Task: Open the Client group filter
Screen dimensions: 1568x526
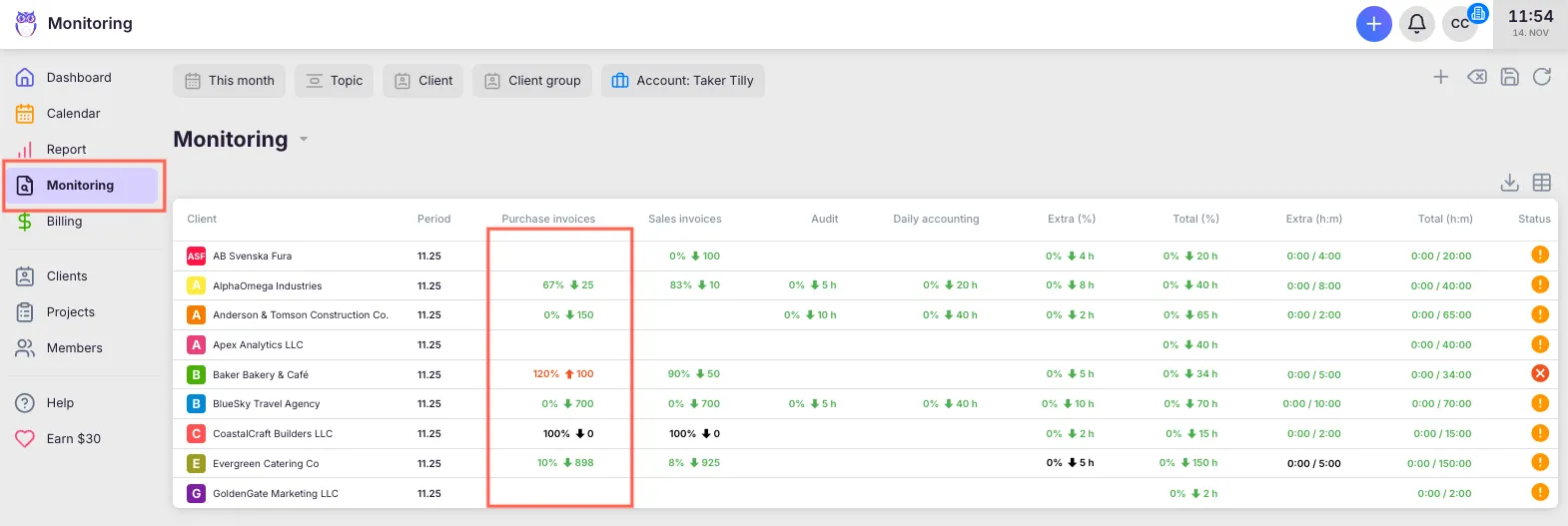Action: pyautogui.click(x=532, y=81)
